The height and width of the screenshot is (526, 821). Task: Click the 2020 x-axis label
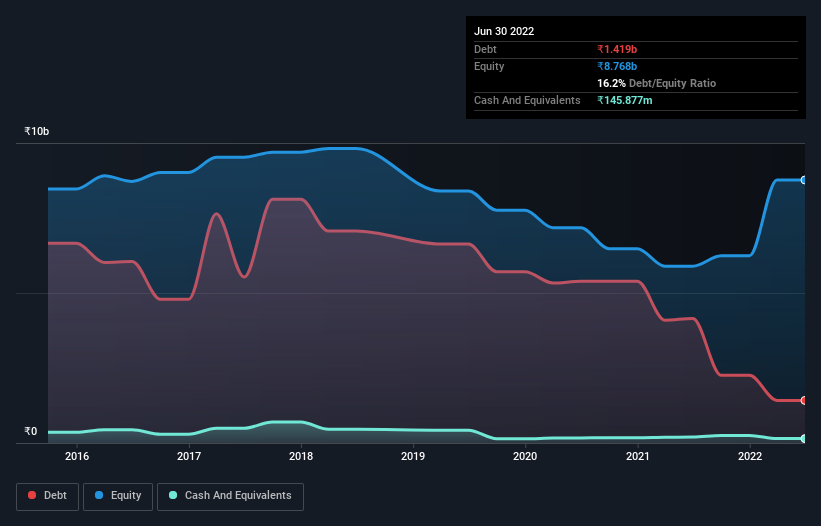coord(525,456)
